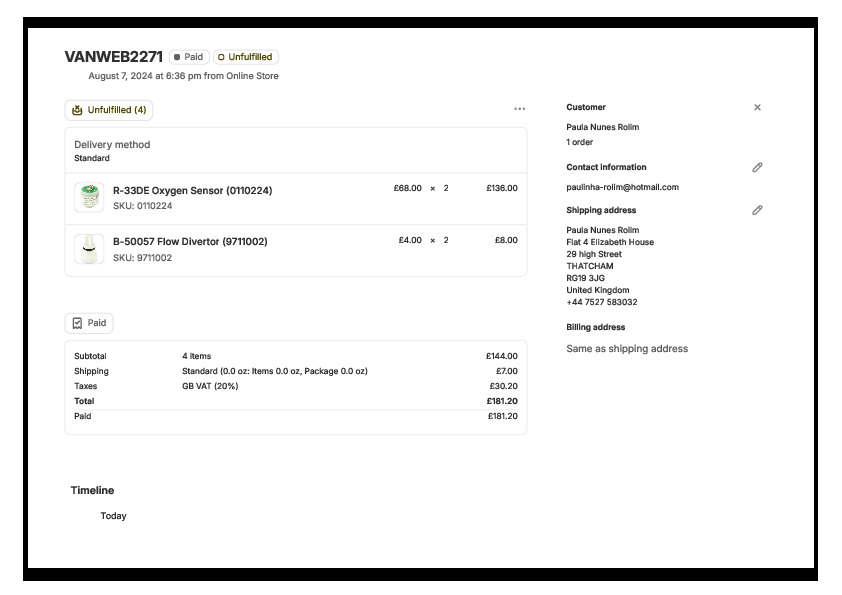Click the Paid receipt icon above totals
Screen dimensions: 842x595
(78, 323)
